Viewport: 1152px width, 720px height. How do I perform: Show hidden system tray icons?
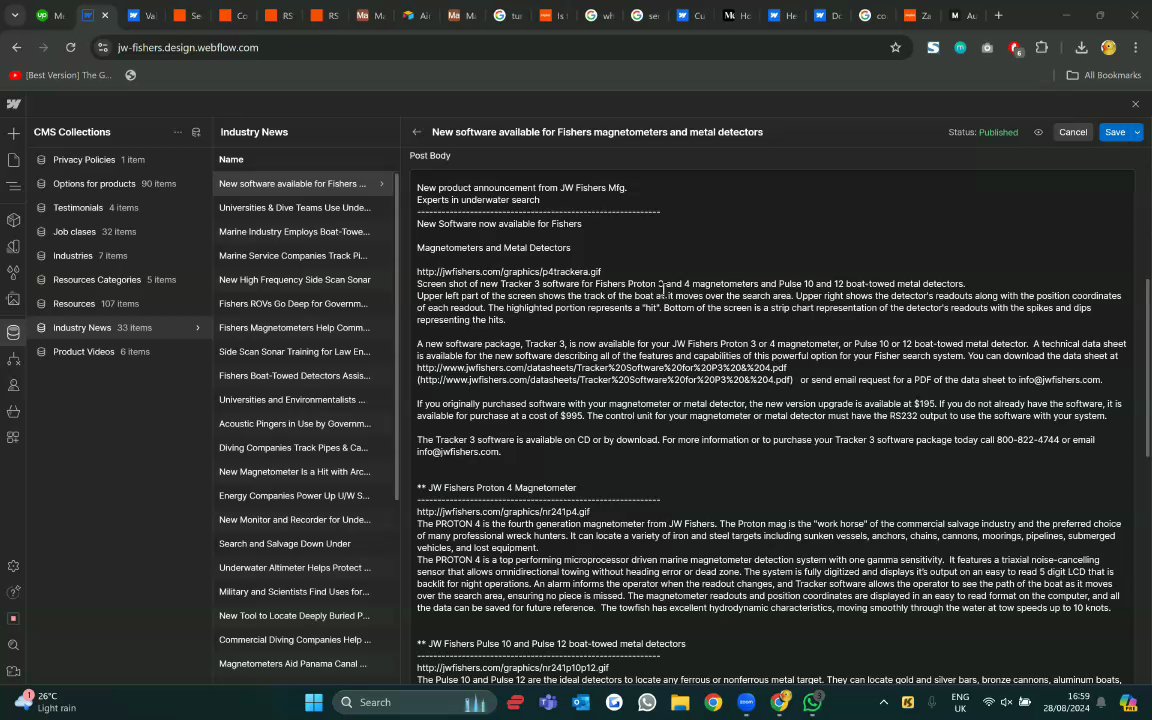pyautogui.click(x=883, y=703)
